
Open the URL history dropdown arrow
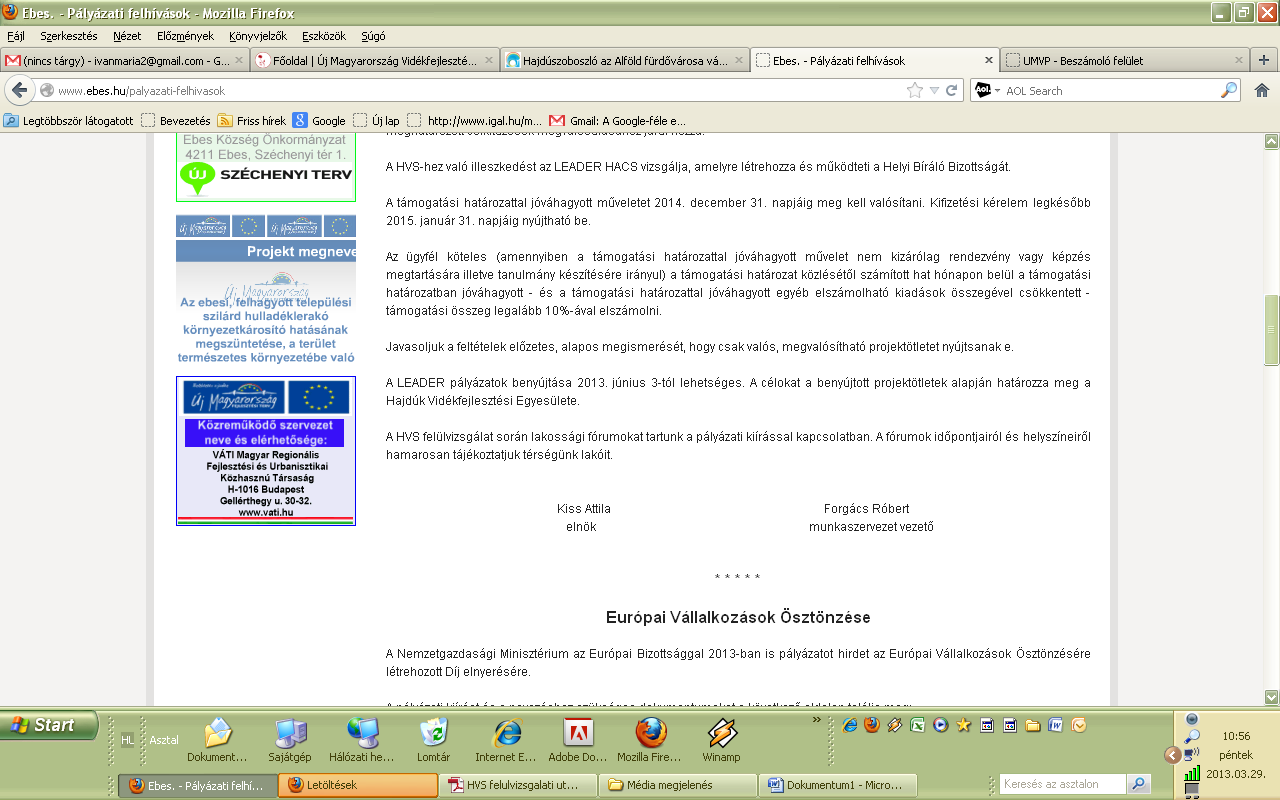pos(934,91)
